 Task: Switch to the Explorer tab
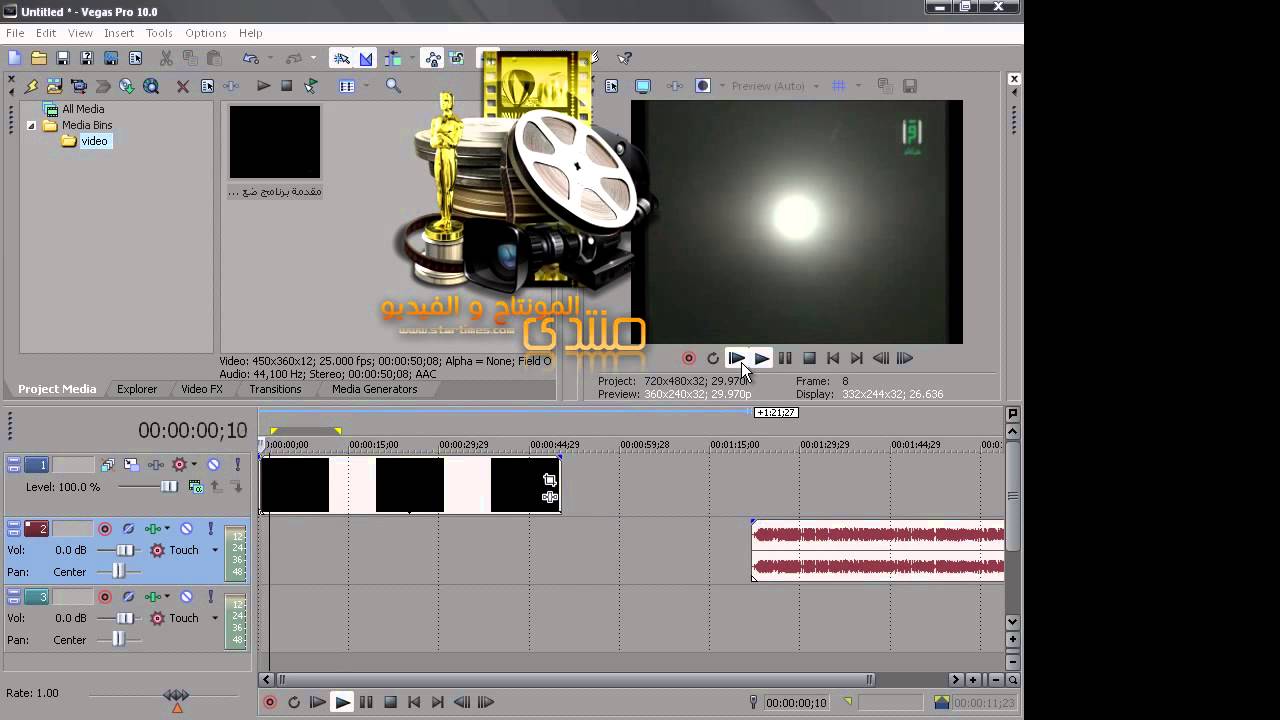137,389
